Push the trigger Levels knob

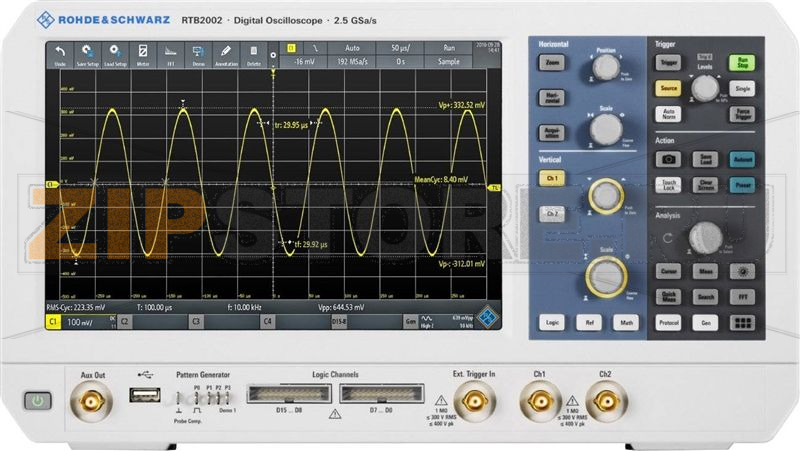click(705, 88)
